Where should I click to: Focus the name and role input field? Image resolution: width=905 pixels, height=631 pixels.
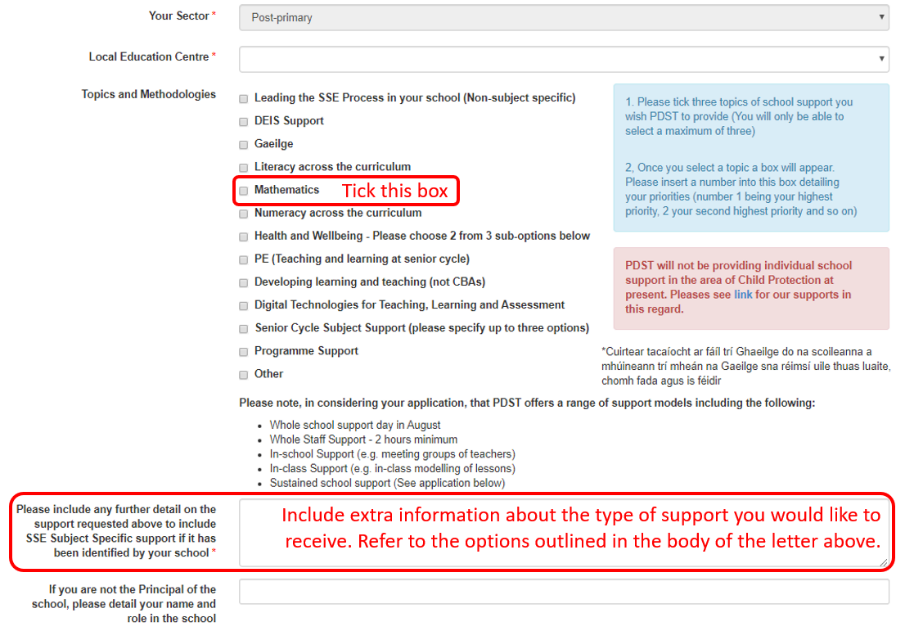click(563, 592)
